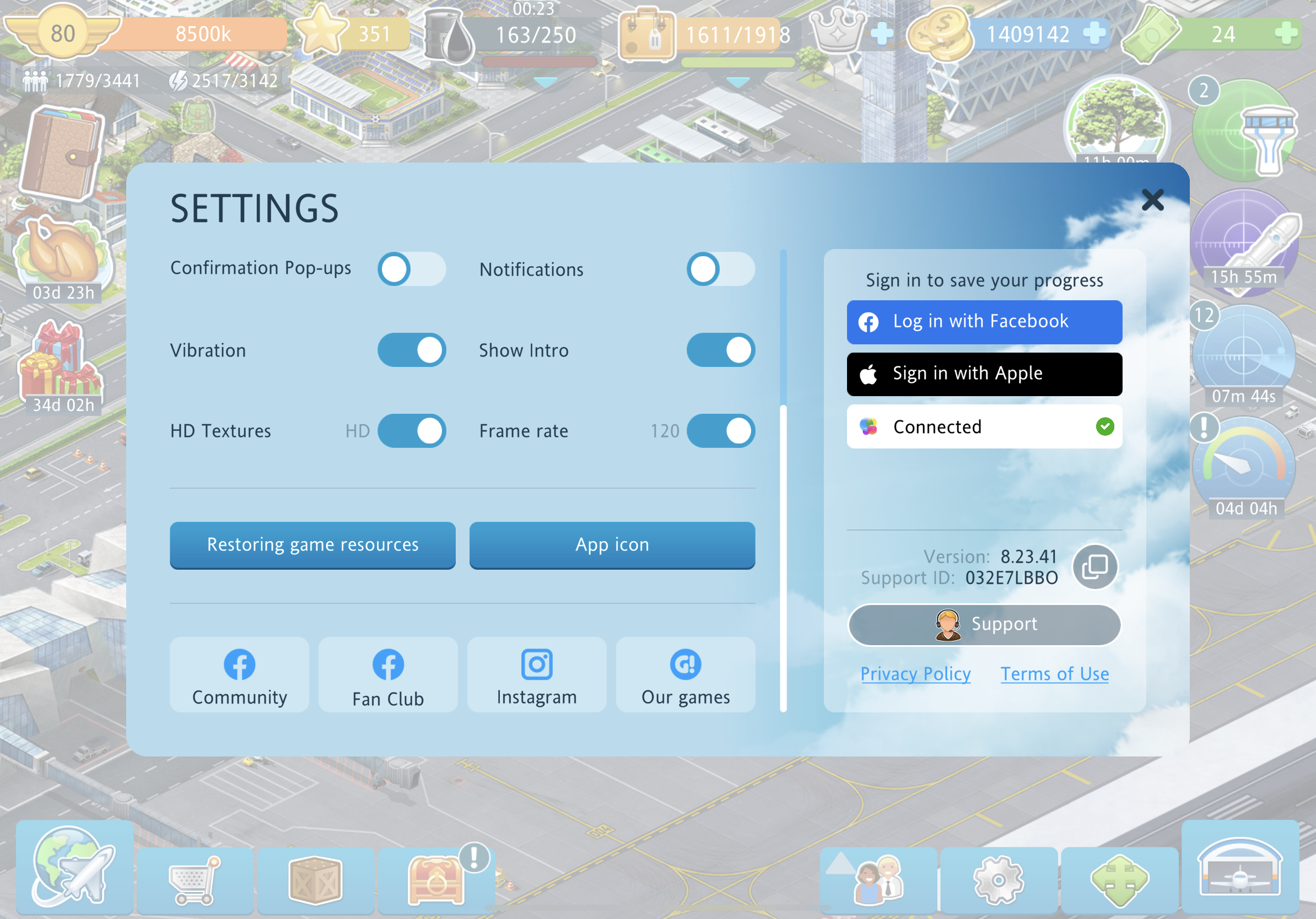Click the Game Center Connected row
Screen dimensions: 1316x919
[984, 426]
